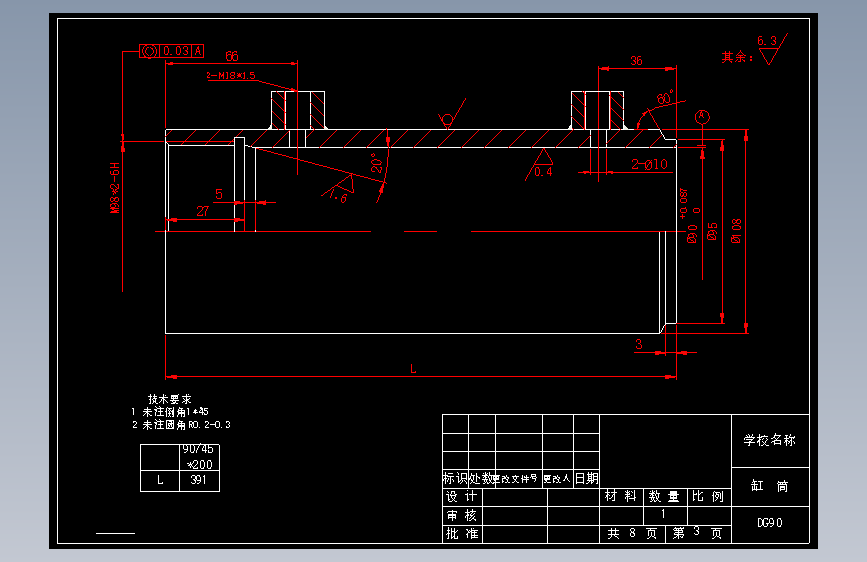Select the 更改文件号 cell
The image size is (867, 562).
[x=519, y=478]
